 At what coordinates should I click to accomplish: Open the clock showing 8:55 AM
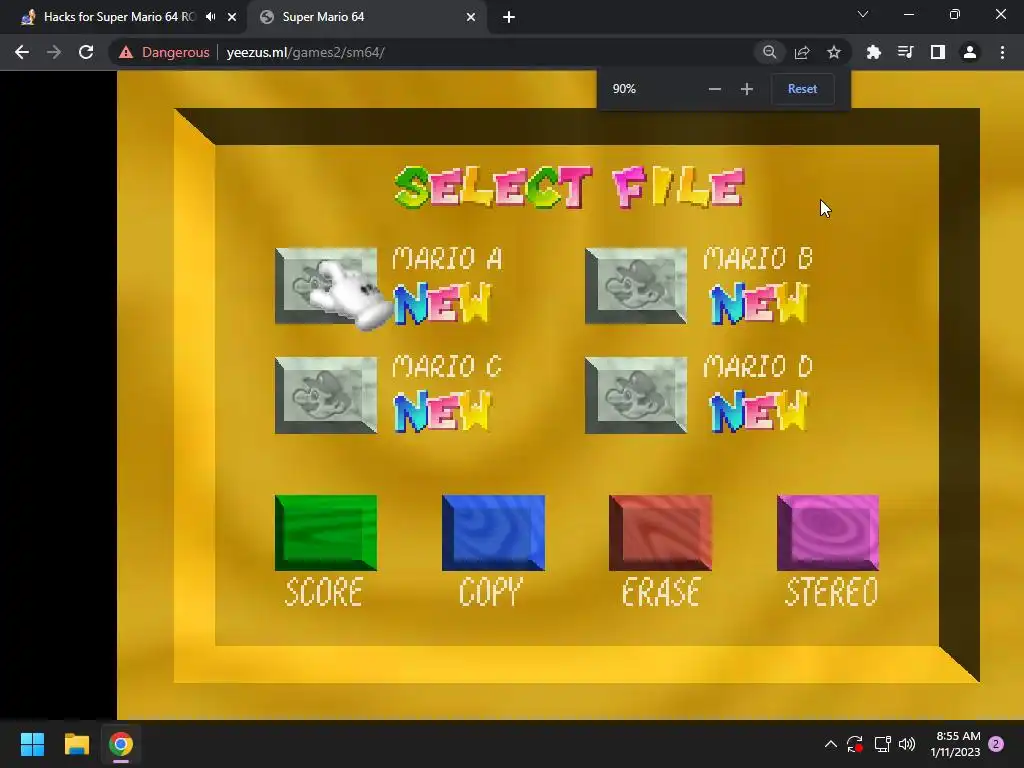955,744
